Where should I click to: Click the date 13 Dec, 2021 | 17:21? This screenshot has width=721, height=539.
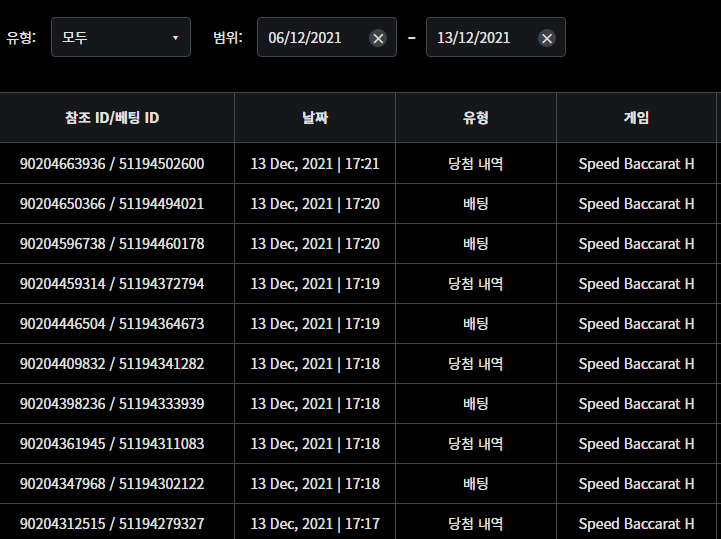tap(315, 164)
